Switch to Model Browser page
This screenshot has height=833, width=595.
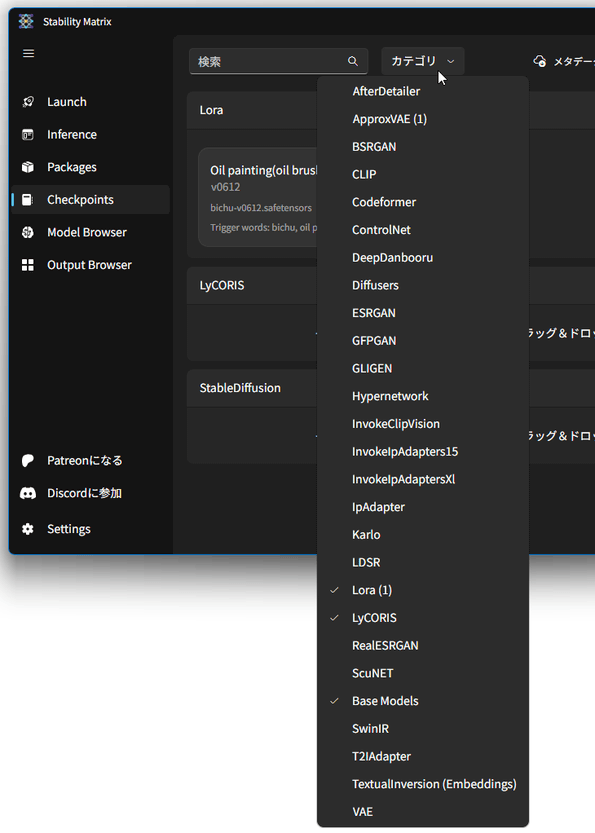(x=90, y=232)
